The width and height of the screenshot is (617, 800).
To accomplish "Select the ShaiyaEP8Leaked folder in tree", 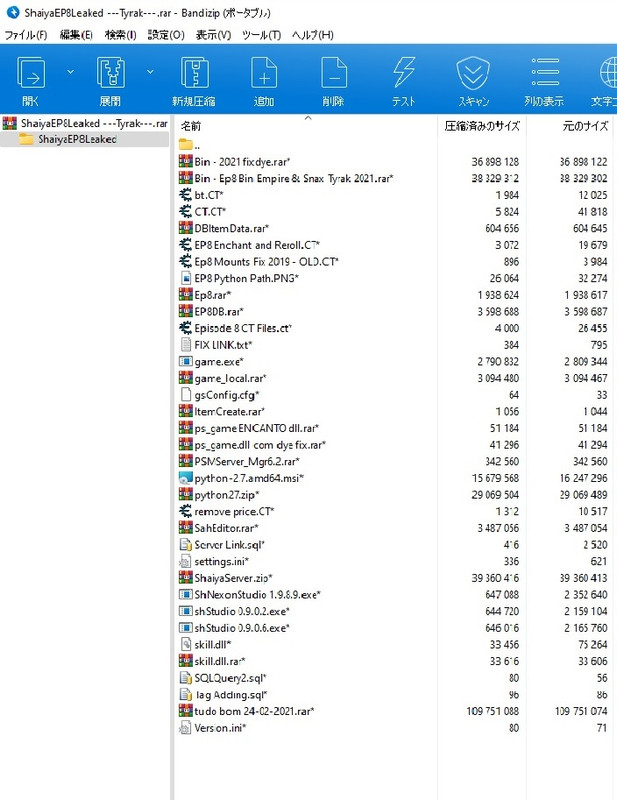I will click(77, 139).
